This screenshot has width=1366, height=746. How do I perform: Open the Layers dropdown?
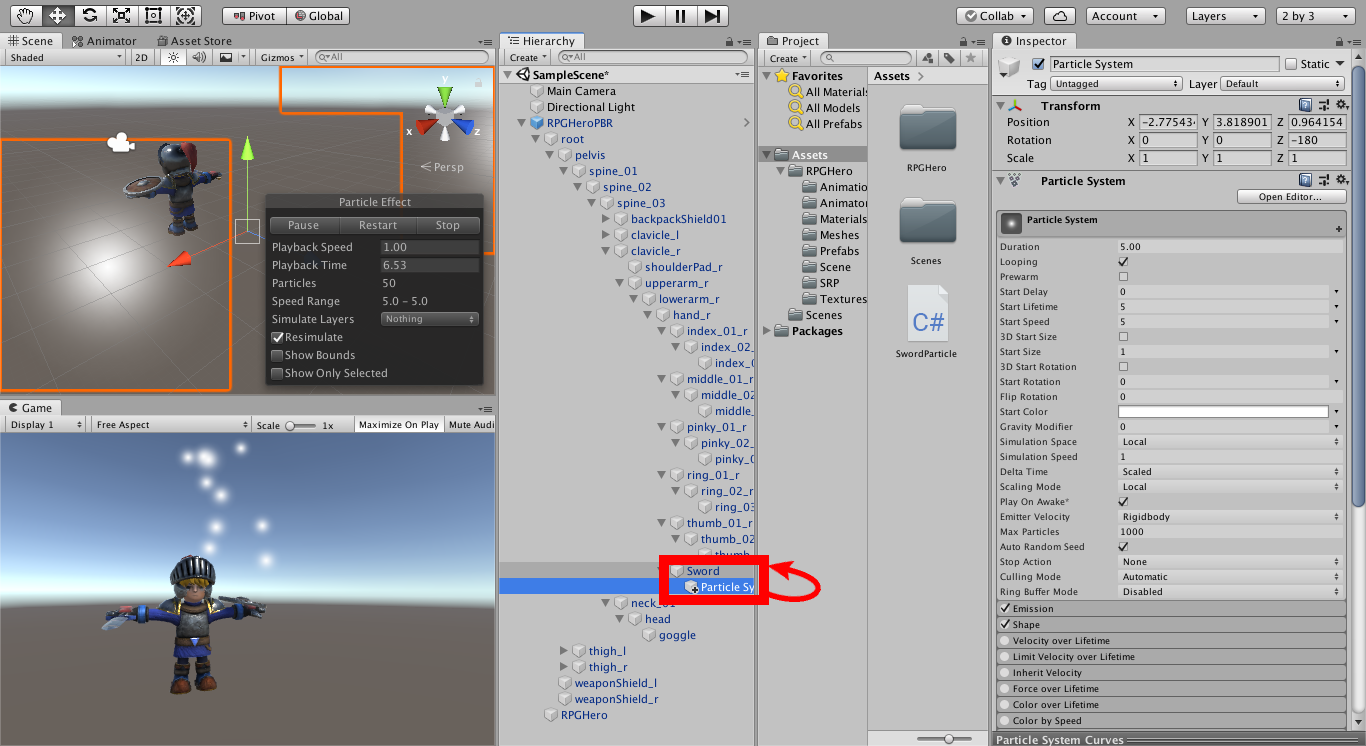click(x=1226, y=16)
